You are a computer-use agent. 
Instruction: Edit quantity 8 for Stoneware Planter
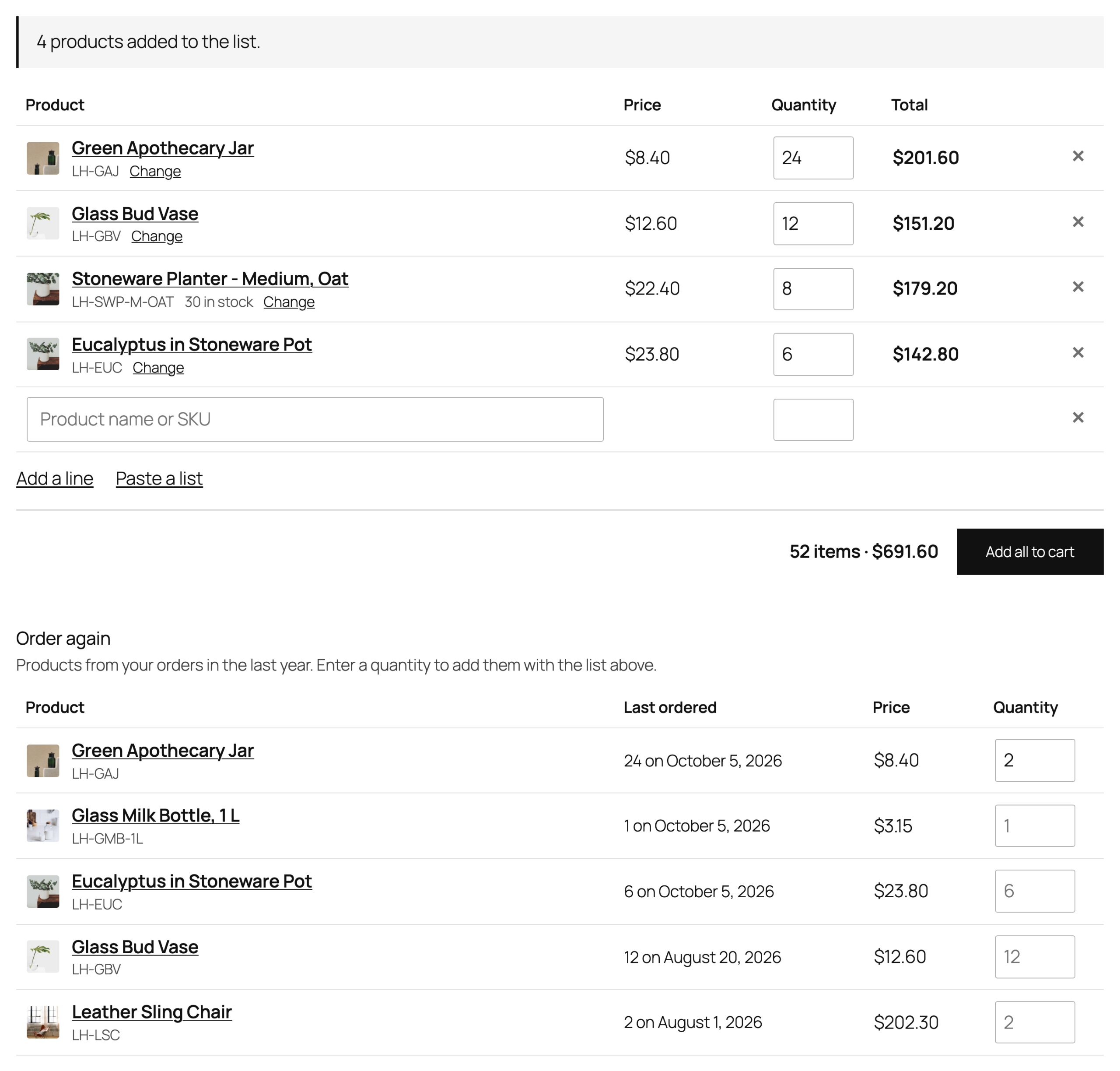click(813, 289)
